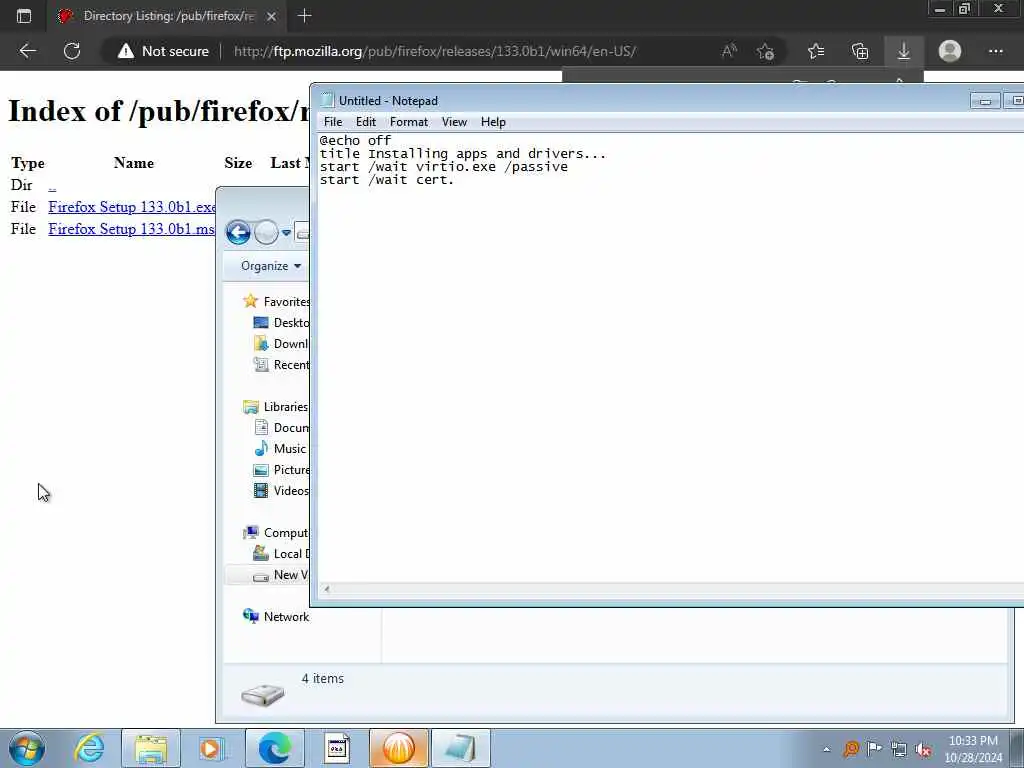1024x768 pixels.
Task: Open the taskbar clock showing 10:33 PM
Action: point(973,749)
